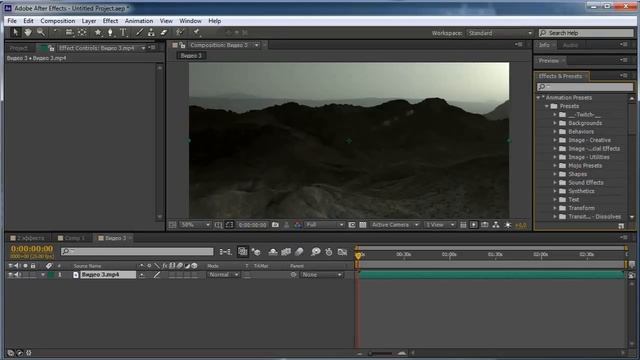Toggle Hide Shy Layers switch
This screenshot has width=640, height=360.
pyautogui.click(x=273, y=252)
